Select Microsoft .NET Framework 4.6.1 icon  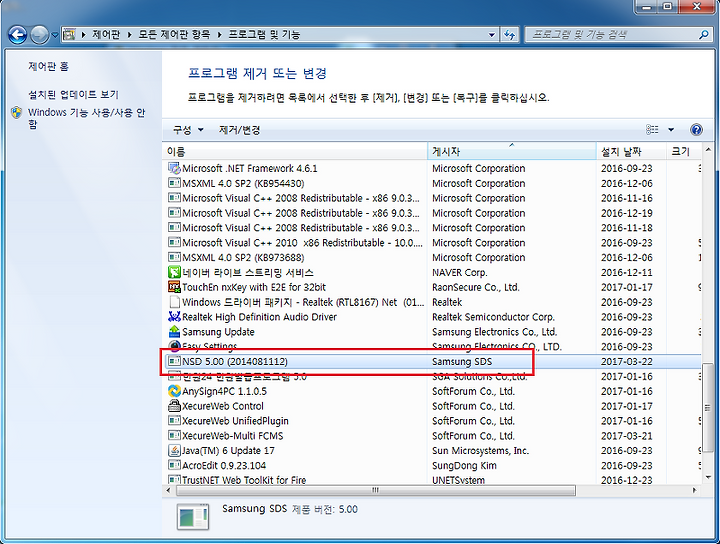tap(174, 168)
